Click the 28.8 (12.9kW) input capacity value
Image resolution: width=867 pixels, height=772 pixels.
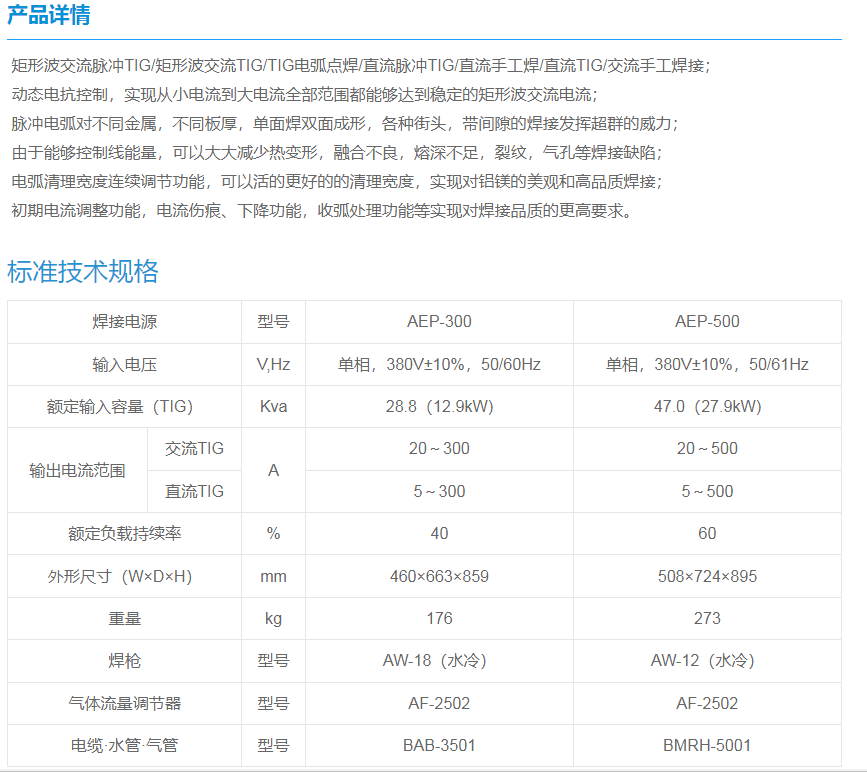coord(439,407)
